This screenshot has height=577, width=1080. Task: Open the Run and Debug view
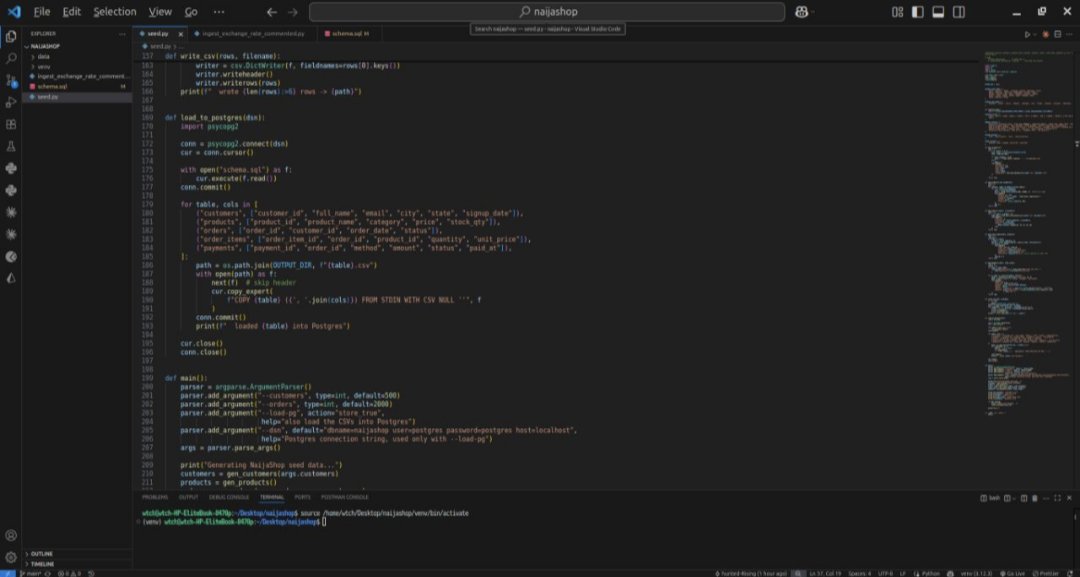coord(10,103)
